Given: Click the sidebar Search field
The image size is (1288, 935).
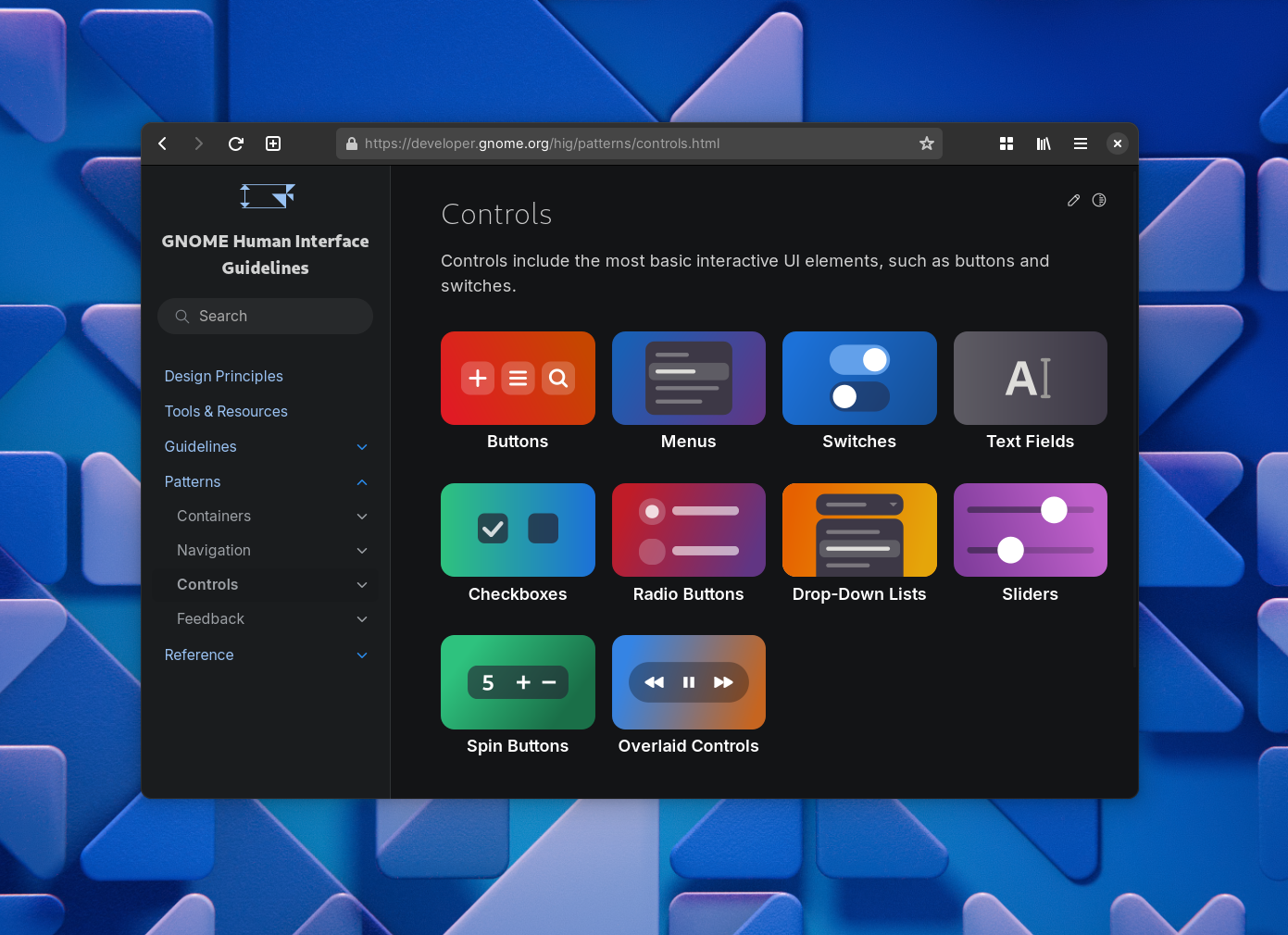Looking at the screenshot, I should tap(266, 316).
